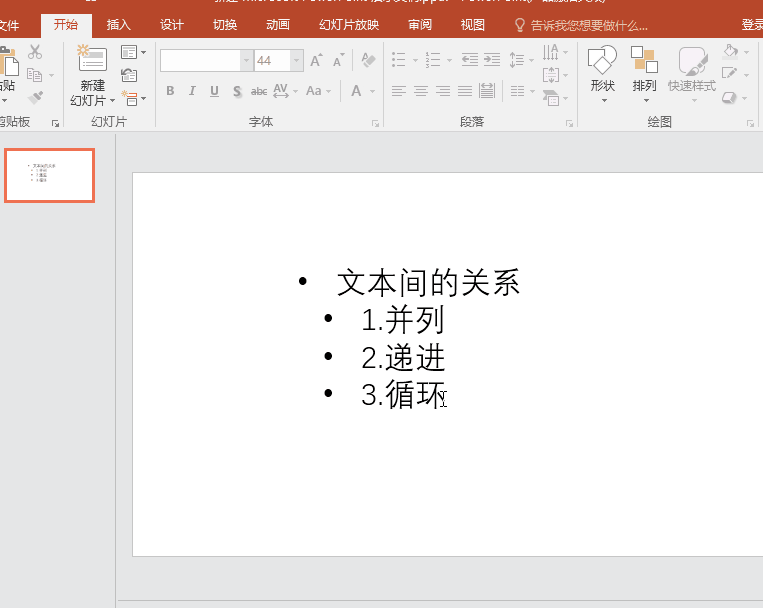Increase list indent level
The height and width of the screenshot is (608, 763).
point(492,60)
